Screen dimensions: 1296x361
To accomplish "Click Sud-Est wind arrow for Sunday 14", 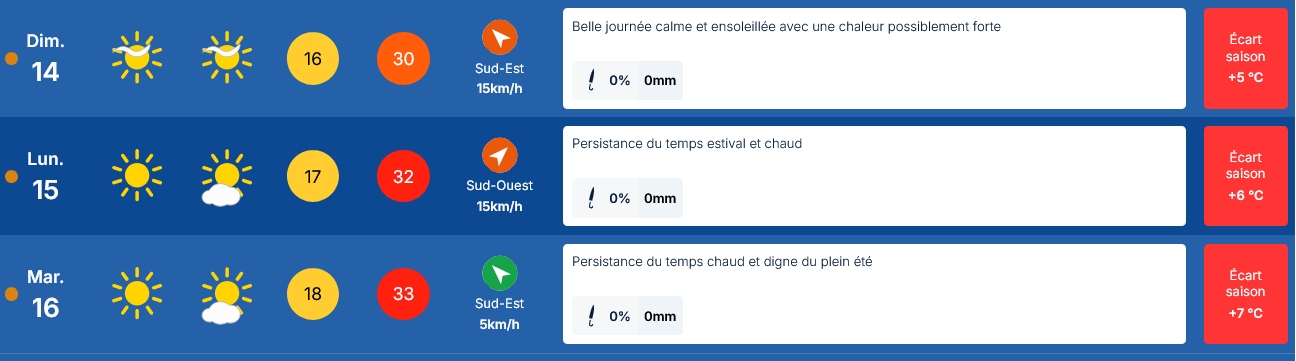I will point(500,39).
